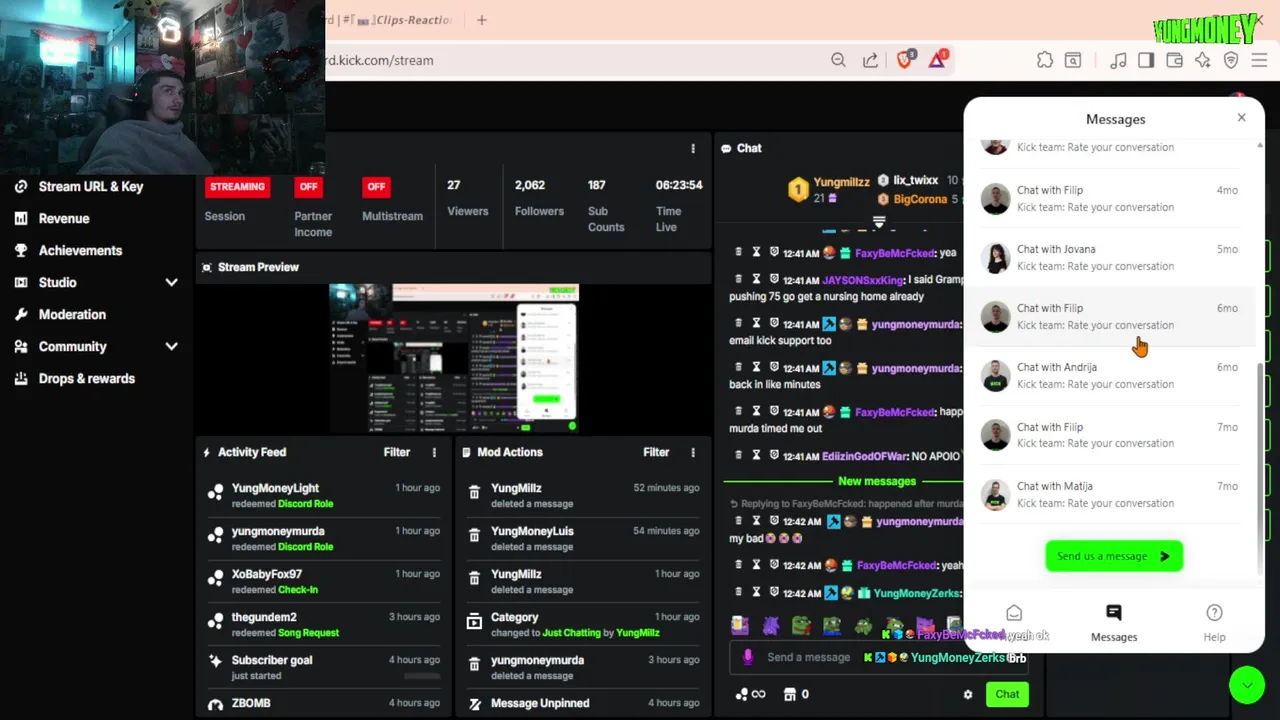Click the Brave VPN shield icon
The image size is (1280, 720).
pyautogui.click(x=1231, y=60)
